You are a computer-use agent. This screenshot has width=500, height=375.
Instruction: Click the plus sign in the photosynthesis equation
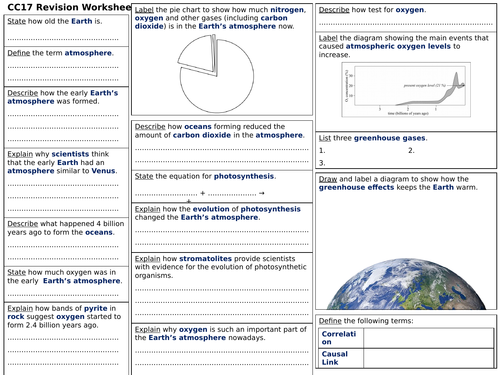click(x=202, y=193)
